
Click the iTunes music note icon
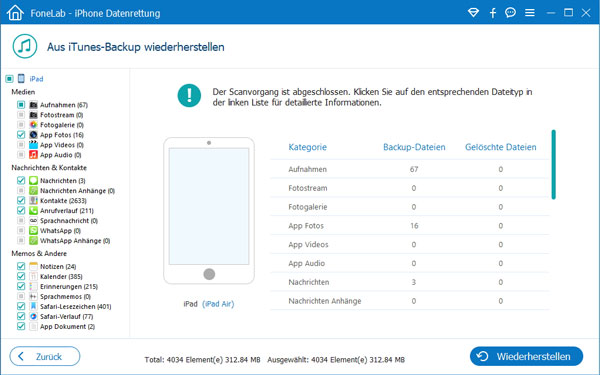(x=25, y=46)
